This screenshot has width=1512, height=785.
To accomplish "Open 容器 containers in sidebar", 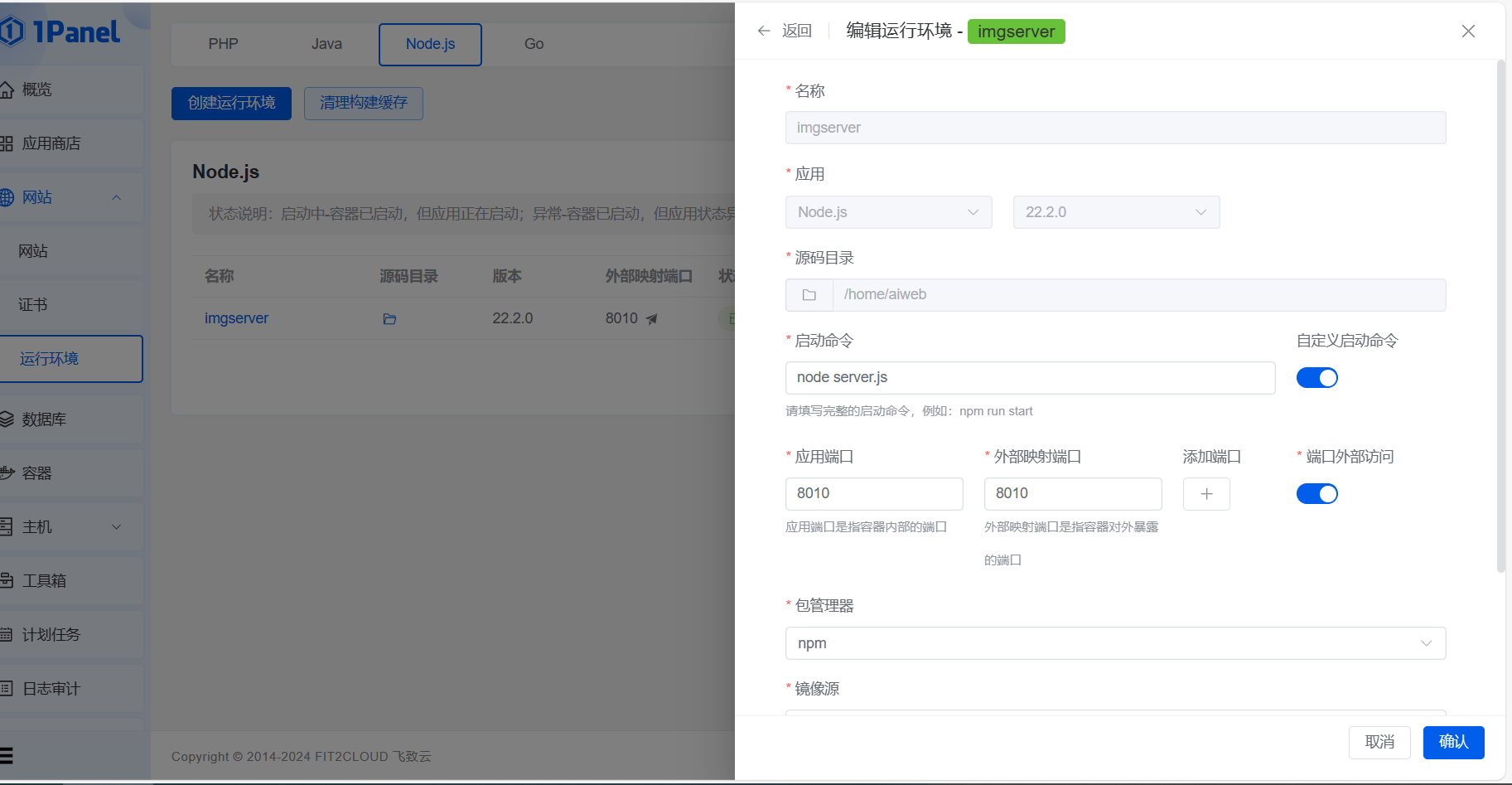I will click(x=70, y=473).
